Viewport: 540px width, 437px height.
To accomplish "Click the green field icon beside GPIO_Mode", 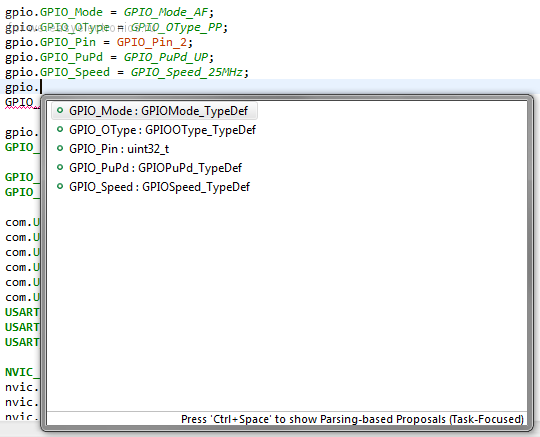I will (x=60, y=111).
